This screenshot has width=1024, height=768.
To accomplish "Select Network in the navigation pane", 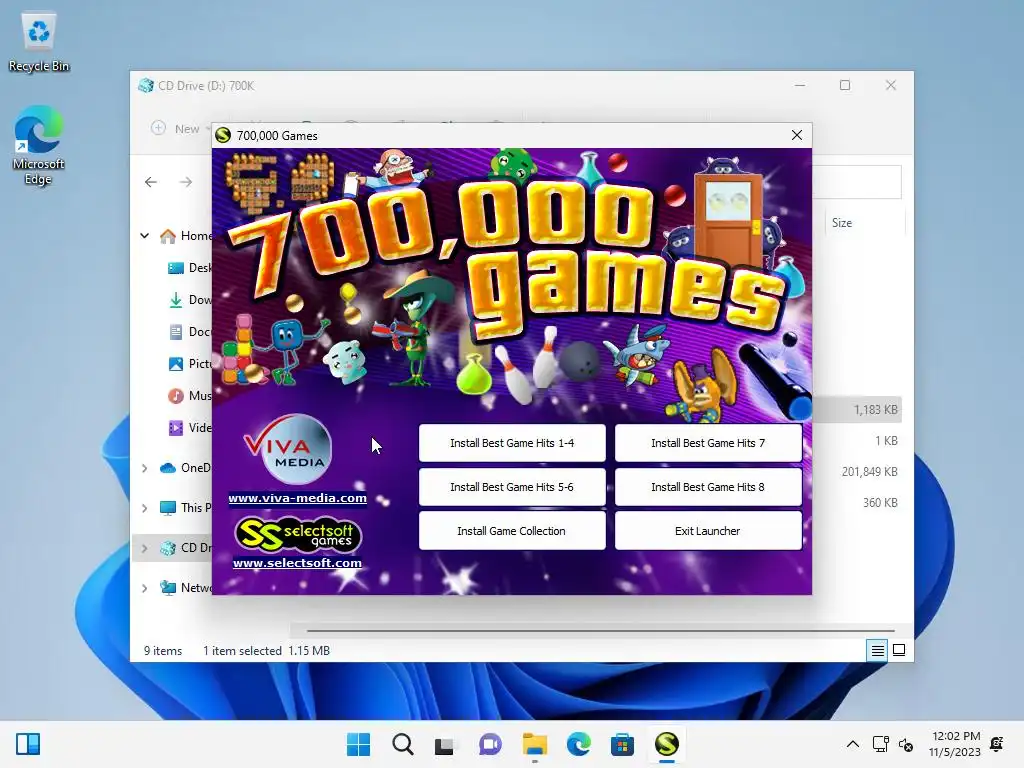I will click(x=185, y=588).
